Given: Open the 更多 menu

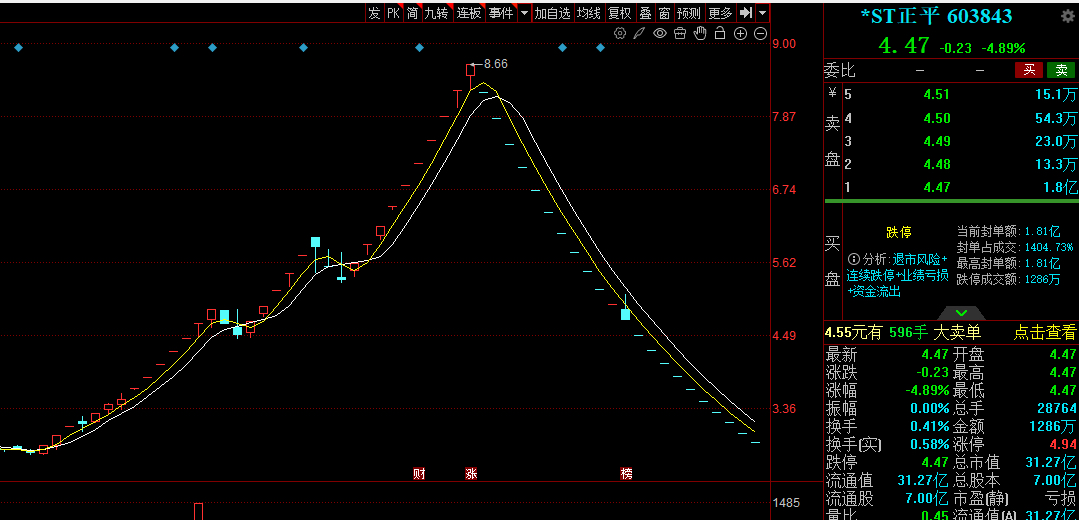Looking at the screenshot, I should point(720,13).
